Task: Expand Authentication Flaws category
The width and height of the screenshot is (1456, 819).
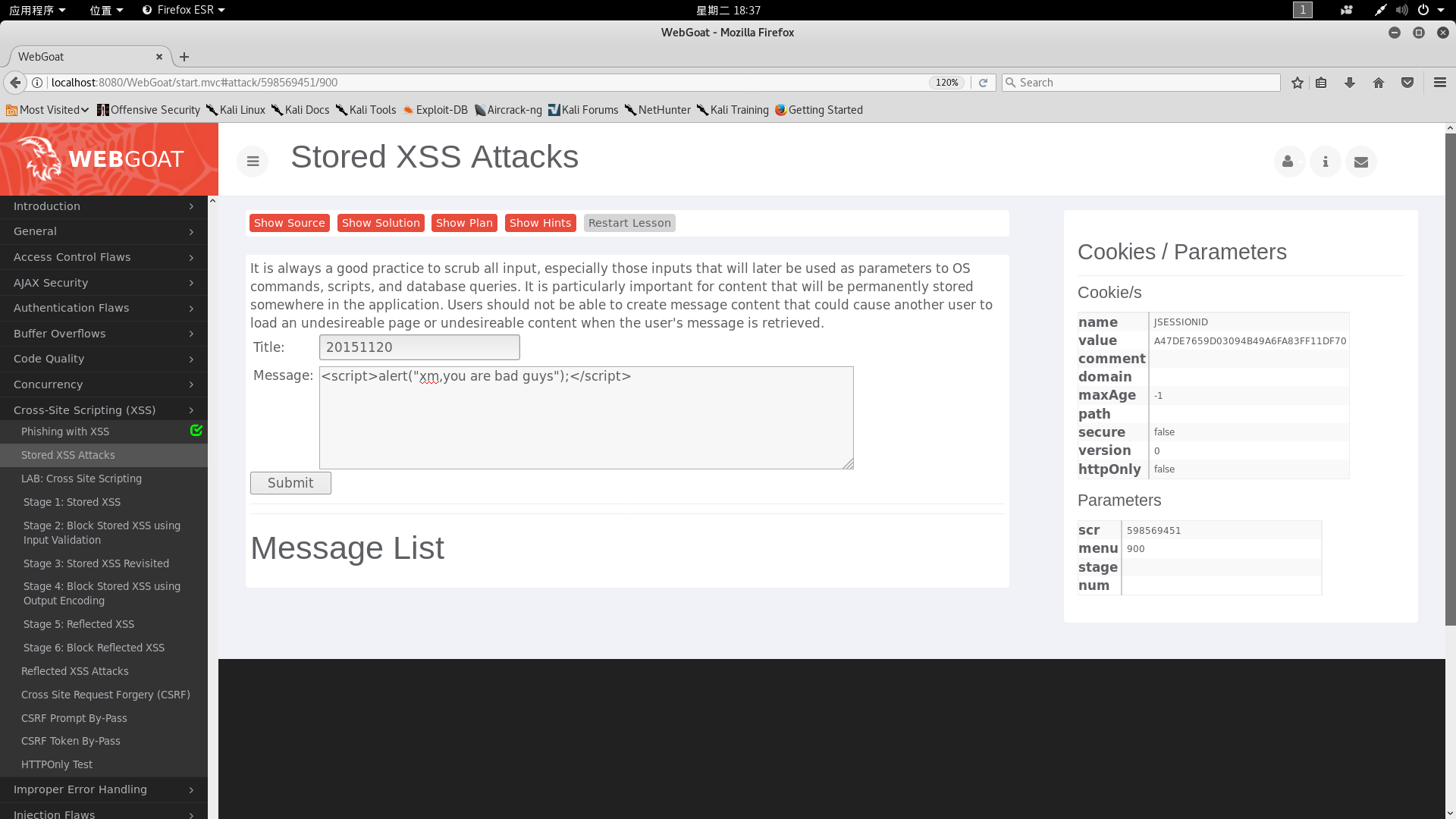Action: (104, 308)
